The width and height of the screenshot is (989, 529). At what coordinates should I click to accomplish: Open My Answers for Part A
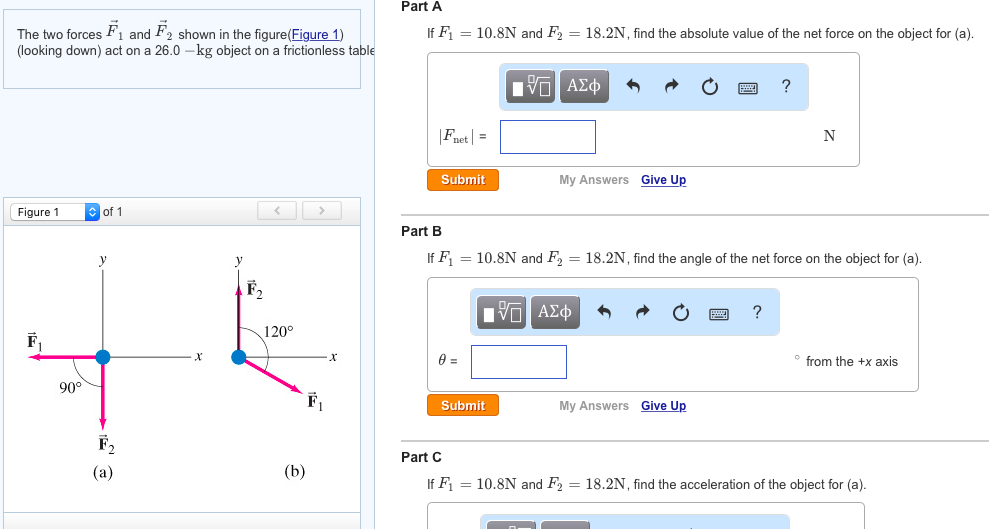click(x=594, y=180)
